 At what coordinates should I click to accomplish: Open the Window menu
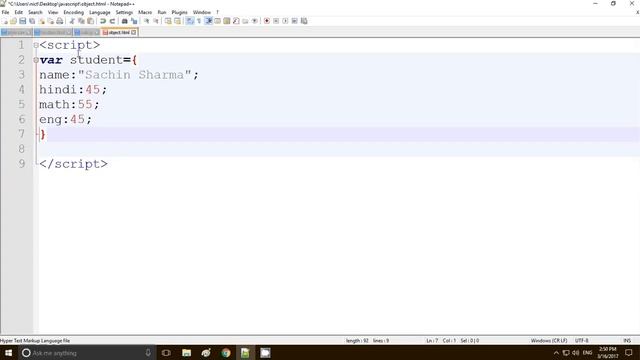202,12
